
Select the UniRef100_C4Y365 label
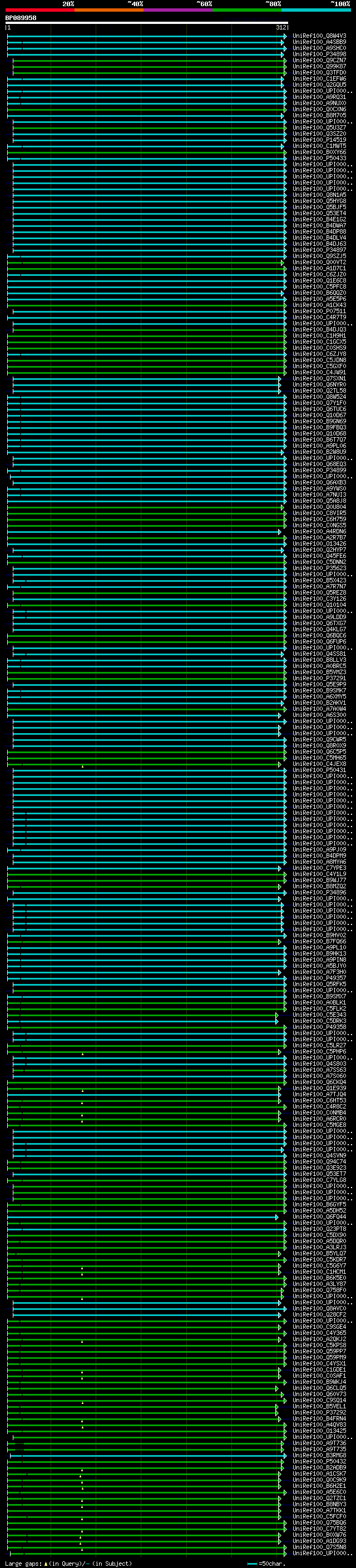(x=319, y=1333)
